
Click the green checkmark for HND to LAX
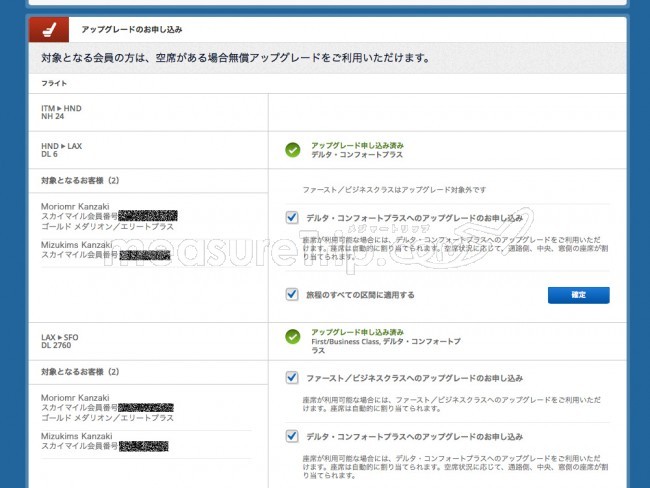(x=293, y=150)
